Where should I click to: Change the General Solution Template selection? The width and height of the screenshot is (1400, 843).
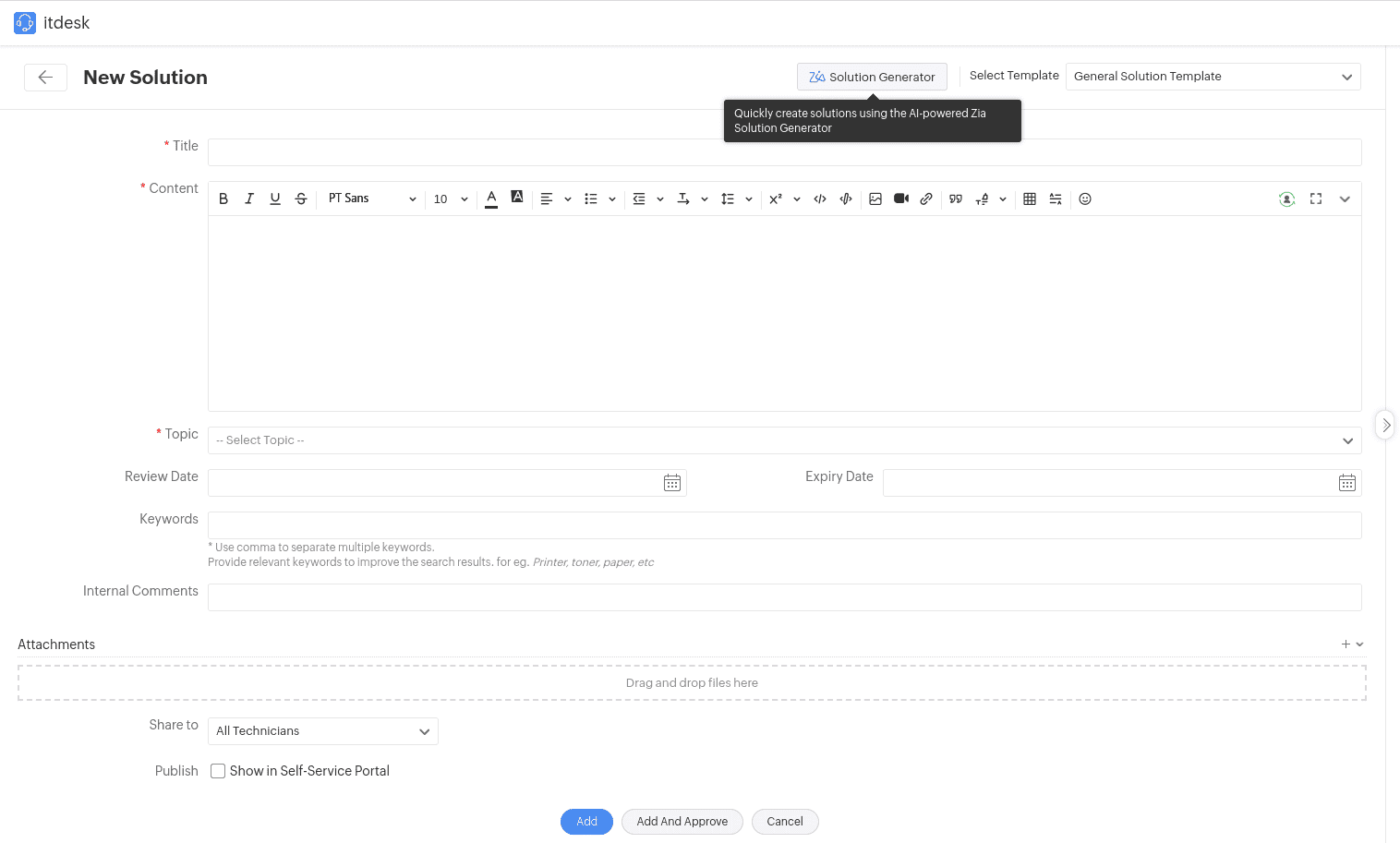click(x=1212, y=76)
